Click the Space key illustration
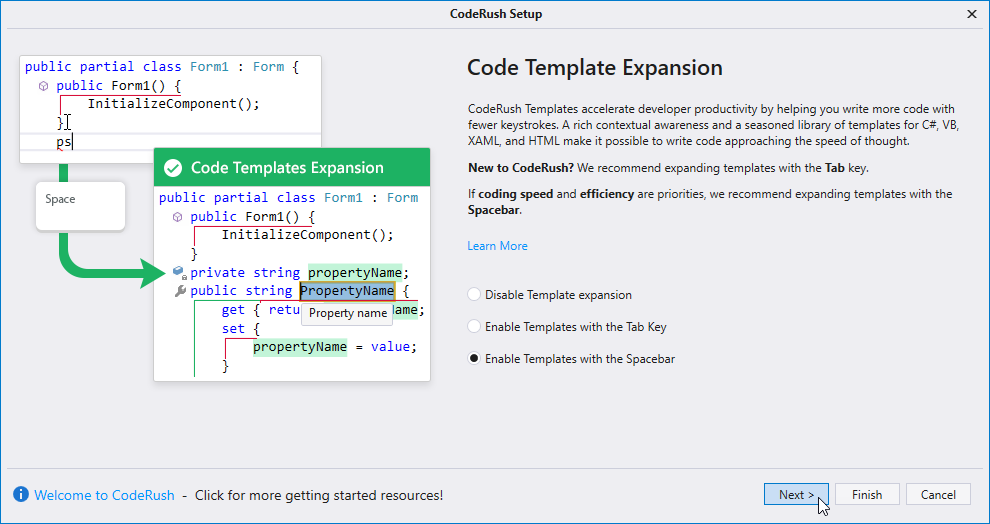This screenshot has width=990, height=524. tap(81, 206)
